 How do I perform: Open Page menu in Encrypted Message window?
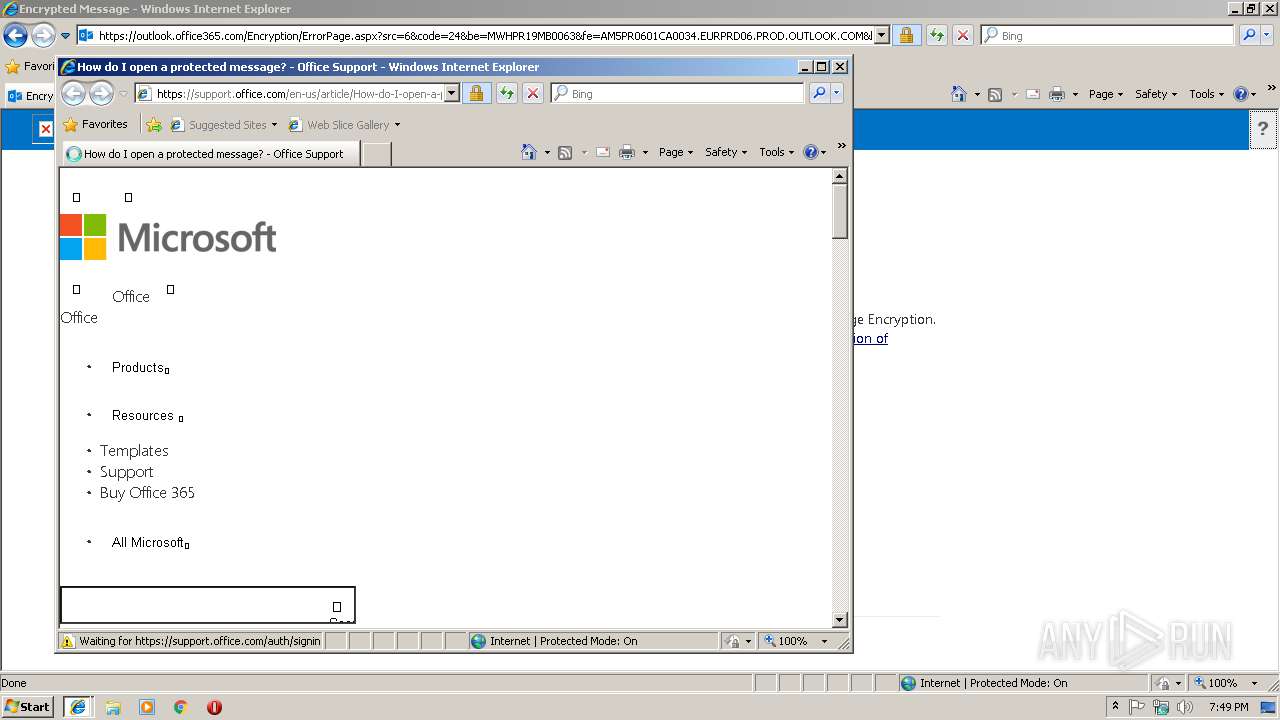click(1106, 94)
